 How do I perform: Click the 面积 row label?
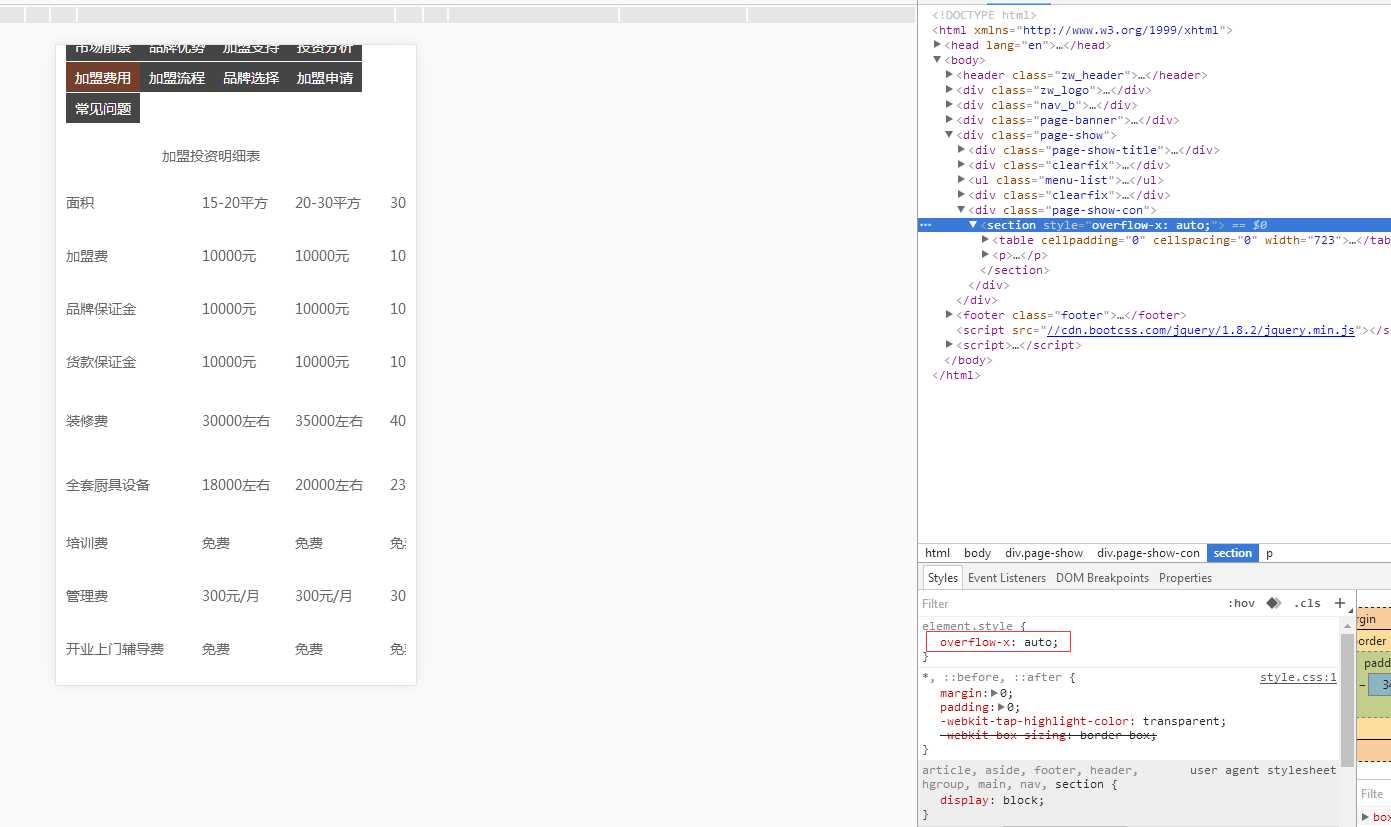coord(80,203)
